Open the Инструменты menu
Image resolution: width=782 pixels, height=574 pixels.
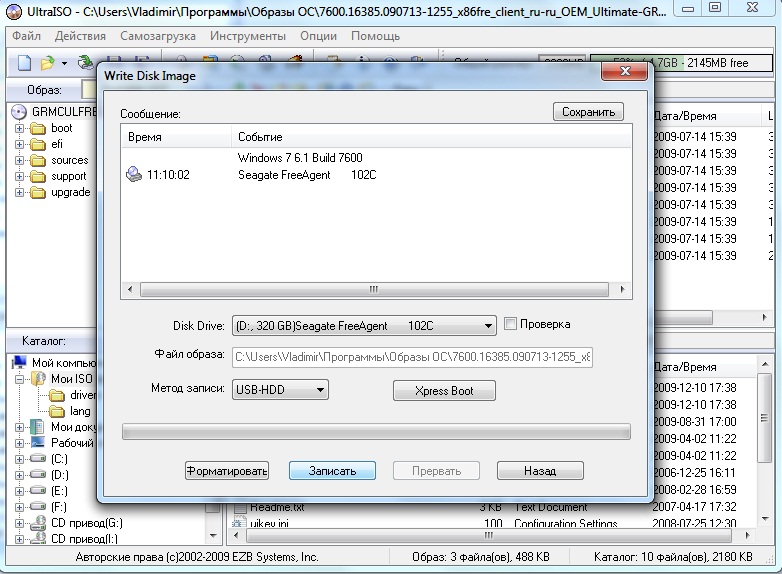tap(248, 36)
